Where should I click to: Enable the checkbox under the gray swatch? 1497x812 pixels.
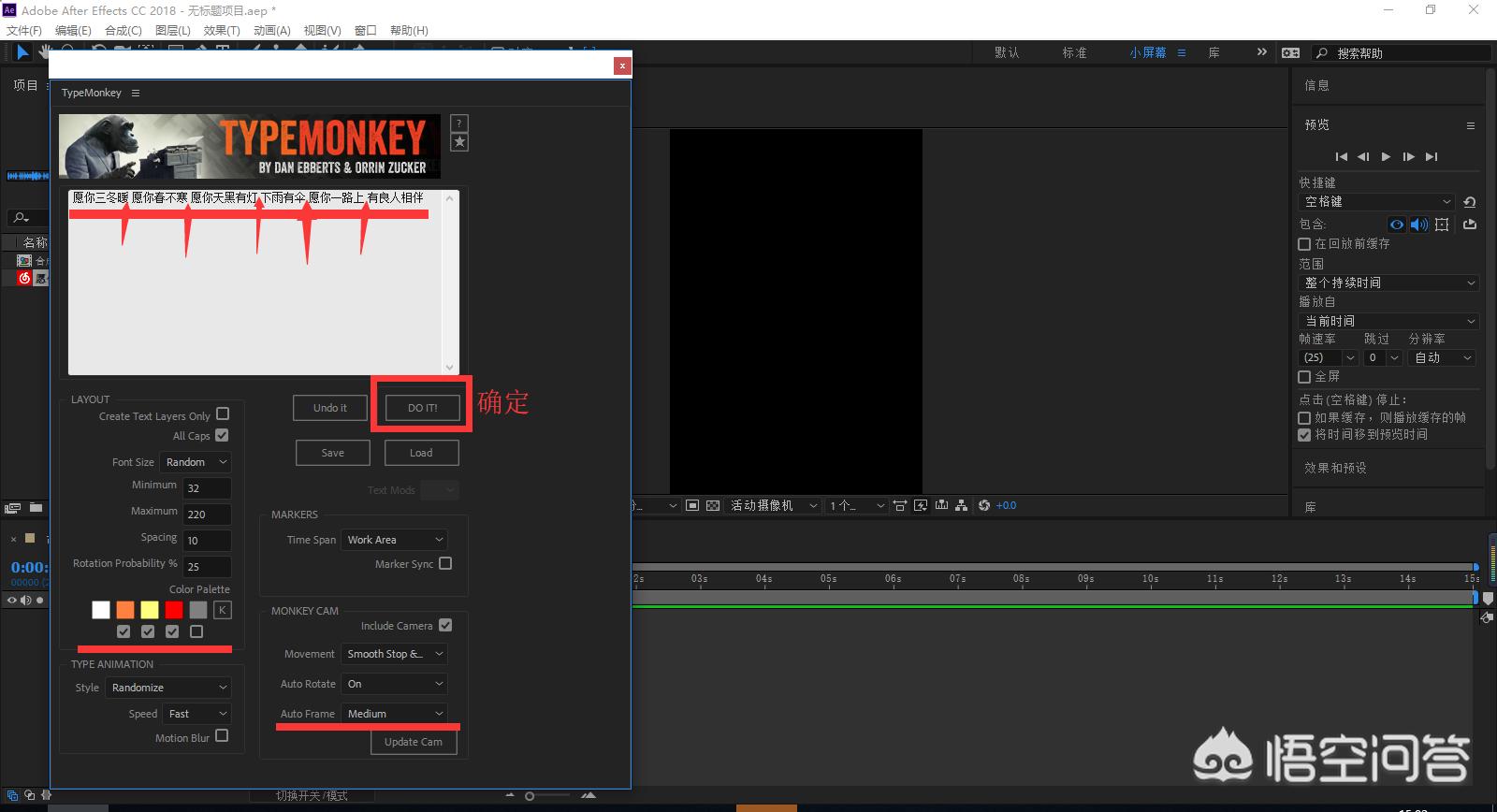[x=196, y=631]
